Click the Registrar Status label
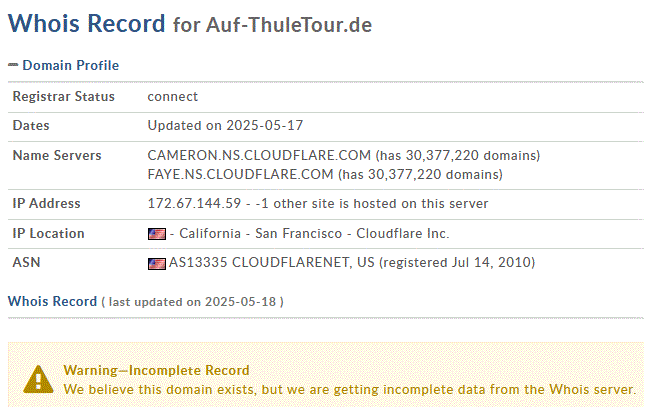The image size is (645, 408). tap(64, 96)
